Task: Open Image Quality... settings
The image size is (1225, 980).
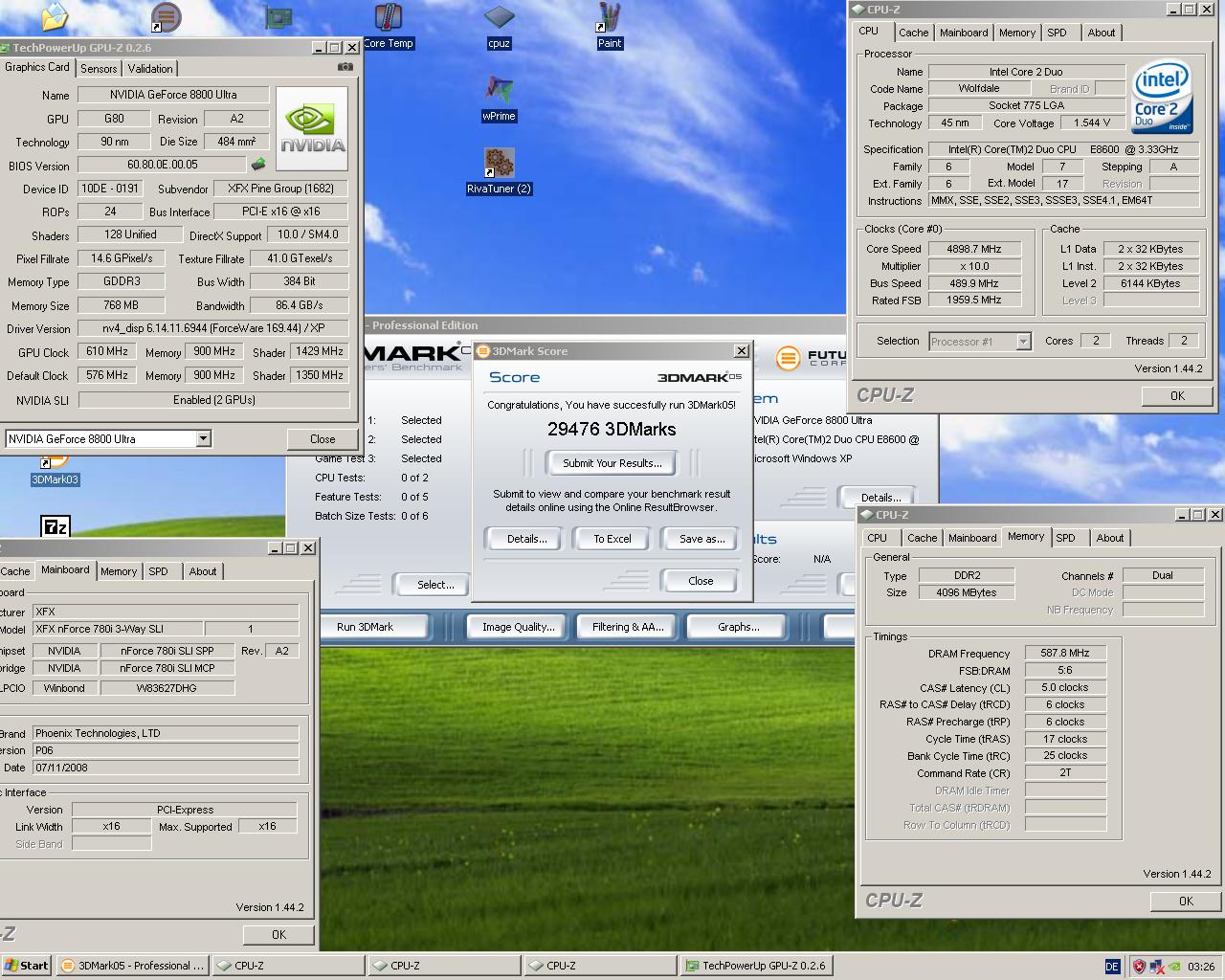Action: click(x=519, y=627)
